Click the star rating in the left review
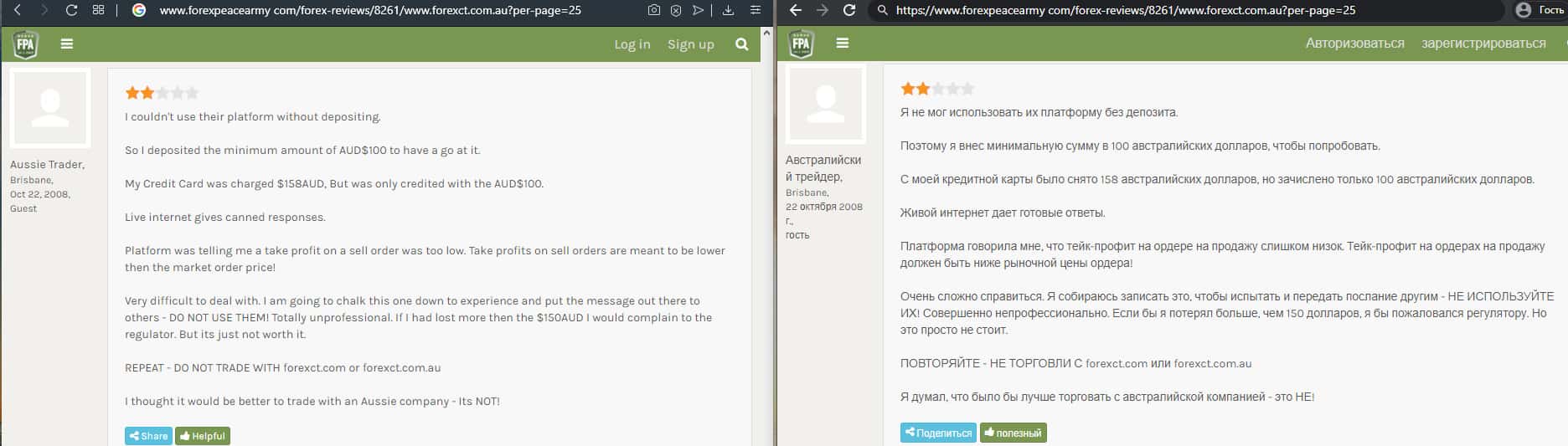 (x=162, y=93)
